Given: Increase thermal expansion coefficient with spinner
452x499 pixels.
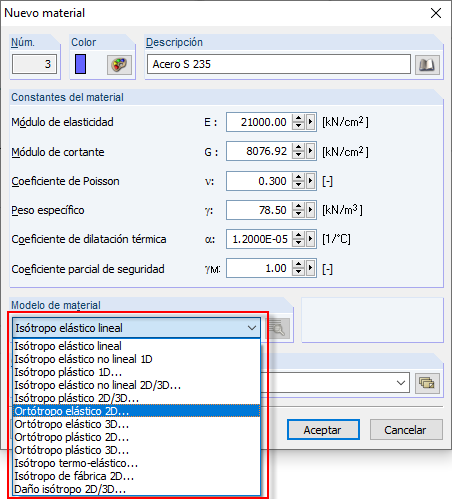Looking at the screenshot, I should tap(298, 235).
